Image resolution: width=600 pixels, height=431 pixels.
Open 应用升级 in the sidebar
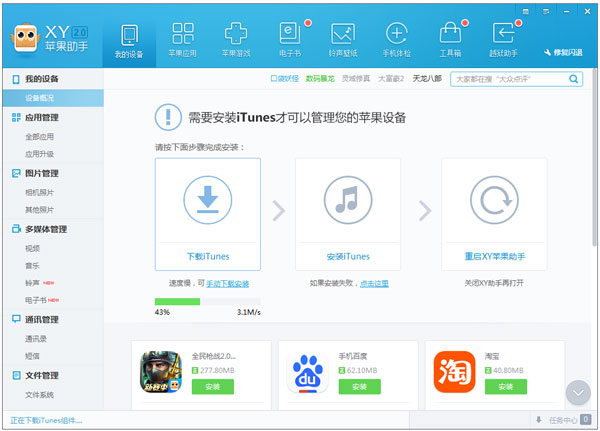pos(39,154)
